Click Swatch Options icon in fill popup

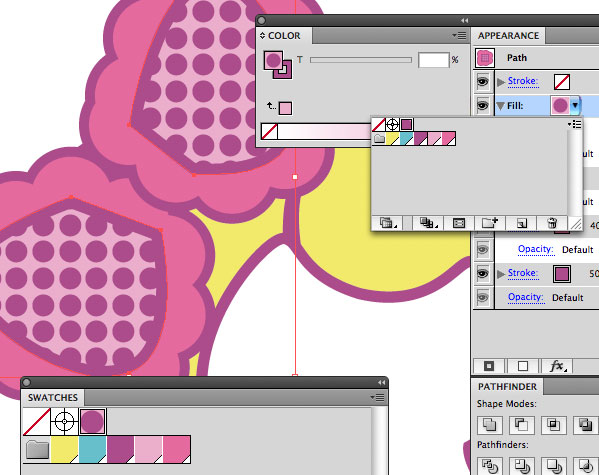(x=458, y=223)
